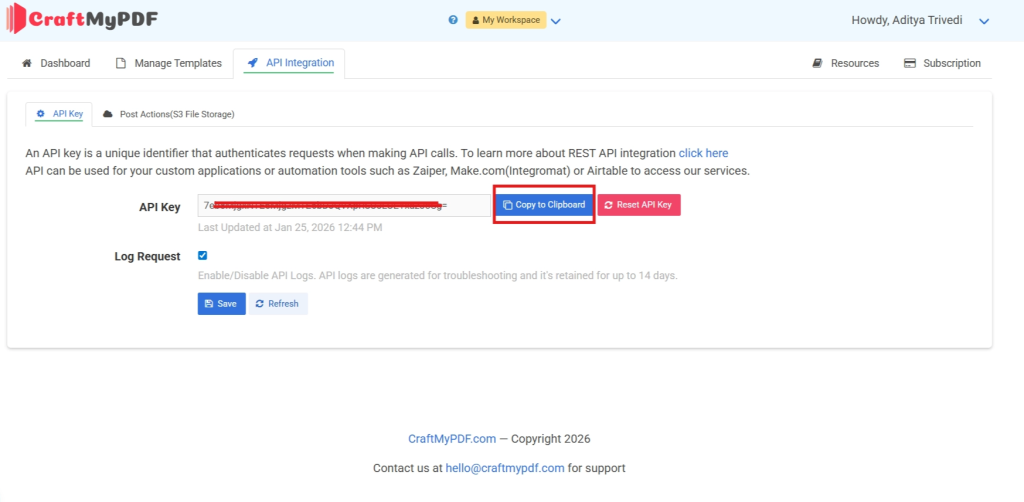Click the Resources book icon
1024x502 pixels.
pyautogui.click(x=817, y=63)
